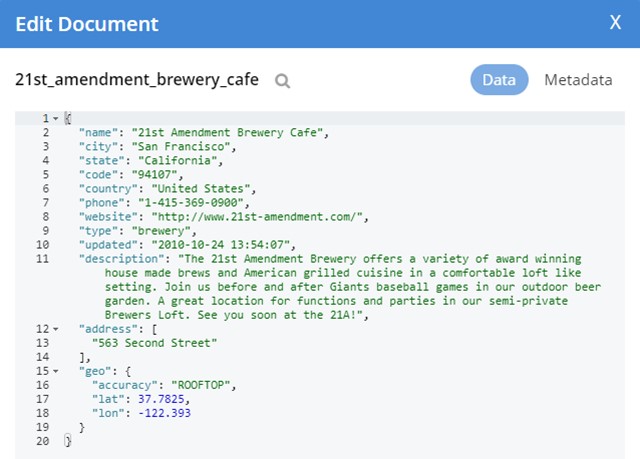The height and width of the screenshot is (459, 640).
Task: Click the value "San Francisco"
Action: (x=181, y=146)
